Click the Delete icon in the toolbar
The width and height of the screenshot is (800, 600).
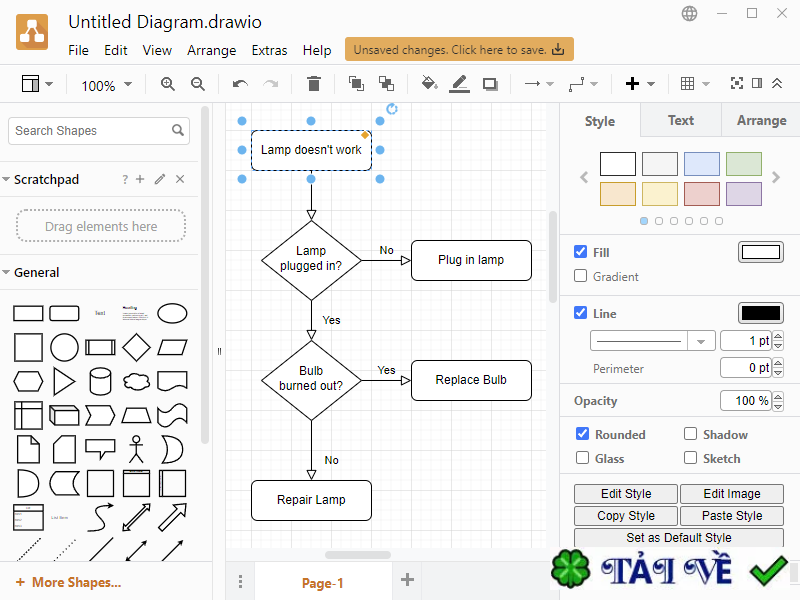tap(313, 84)
